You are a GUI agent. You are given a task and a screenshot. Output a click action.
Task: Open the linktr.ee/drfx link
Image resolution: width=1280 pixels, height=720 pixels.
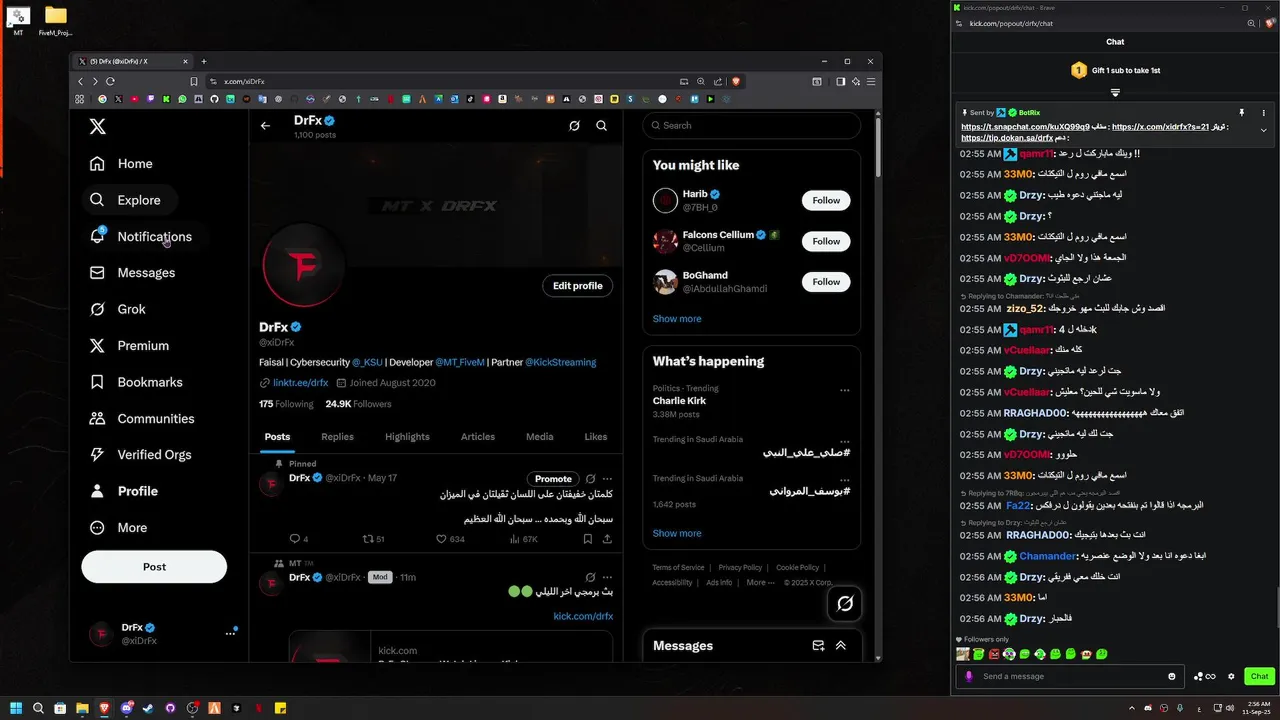(x=301, y=383)
